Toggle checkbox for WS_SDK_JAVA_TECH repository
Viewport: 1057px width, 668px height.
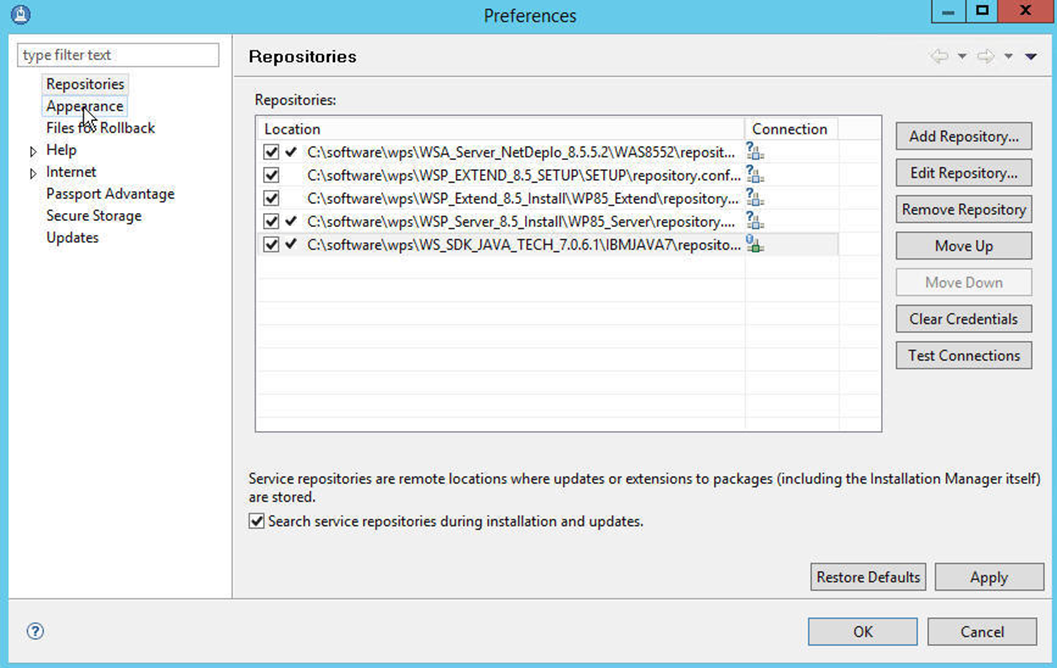coord(271,244)
